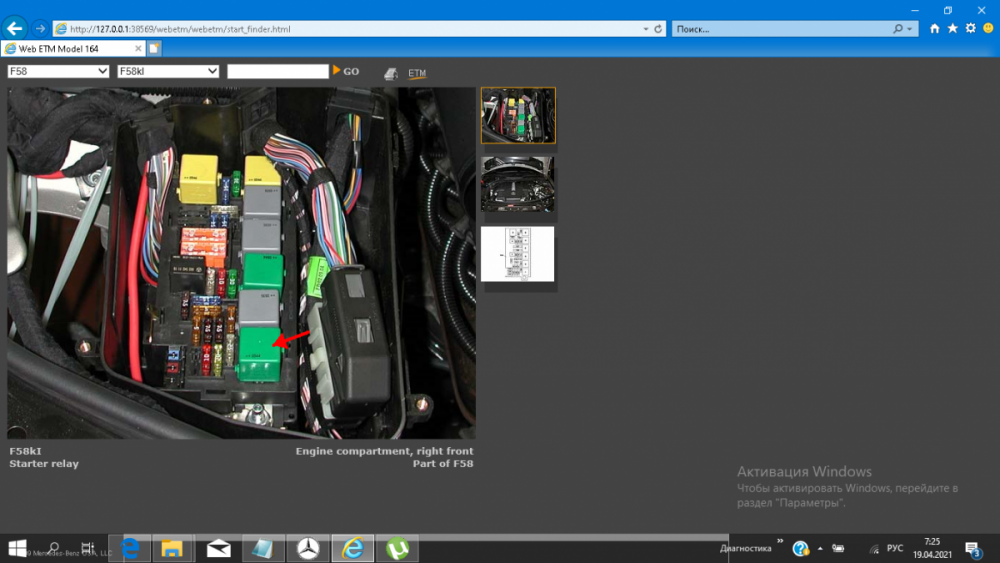Expand the F58kI sub-component dropdown
Screen dimensions: 1000x563
168,71
